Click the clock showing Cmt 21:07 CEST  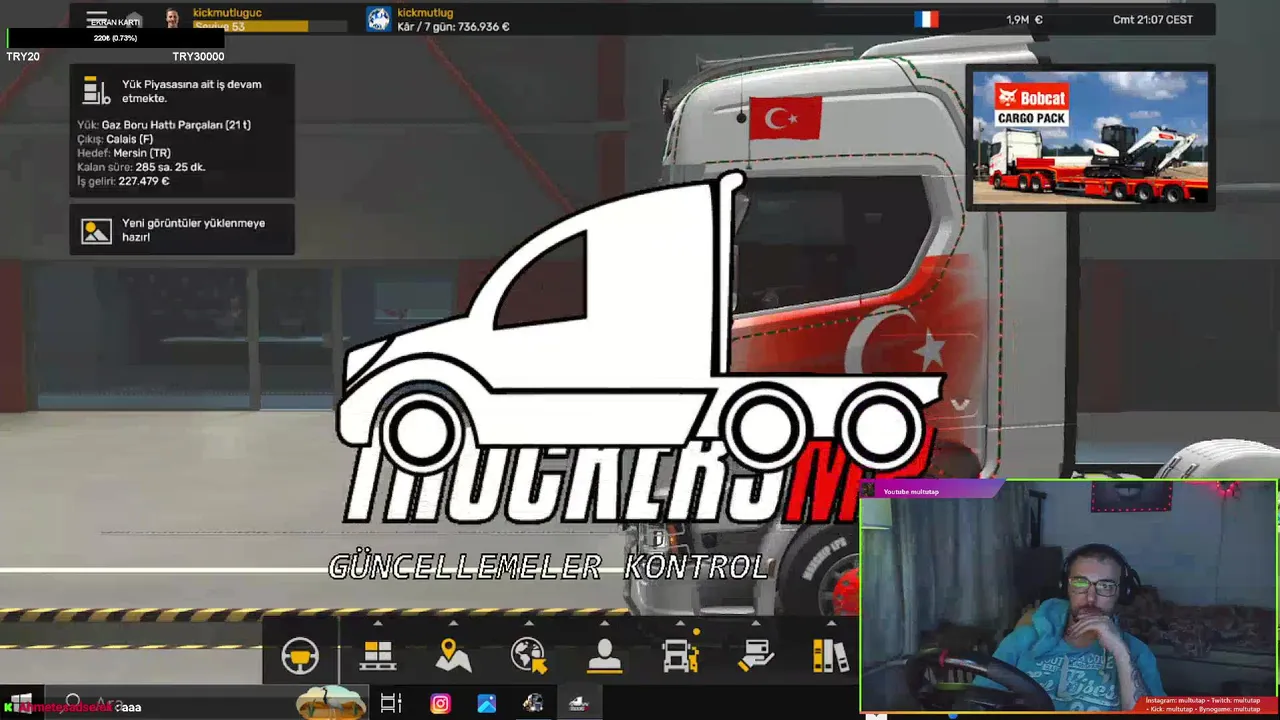[1152, 20]
